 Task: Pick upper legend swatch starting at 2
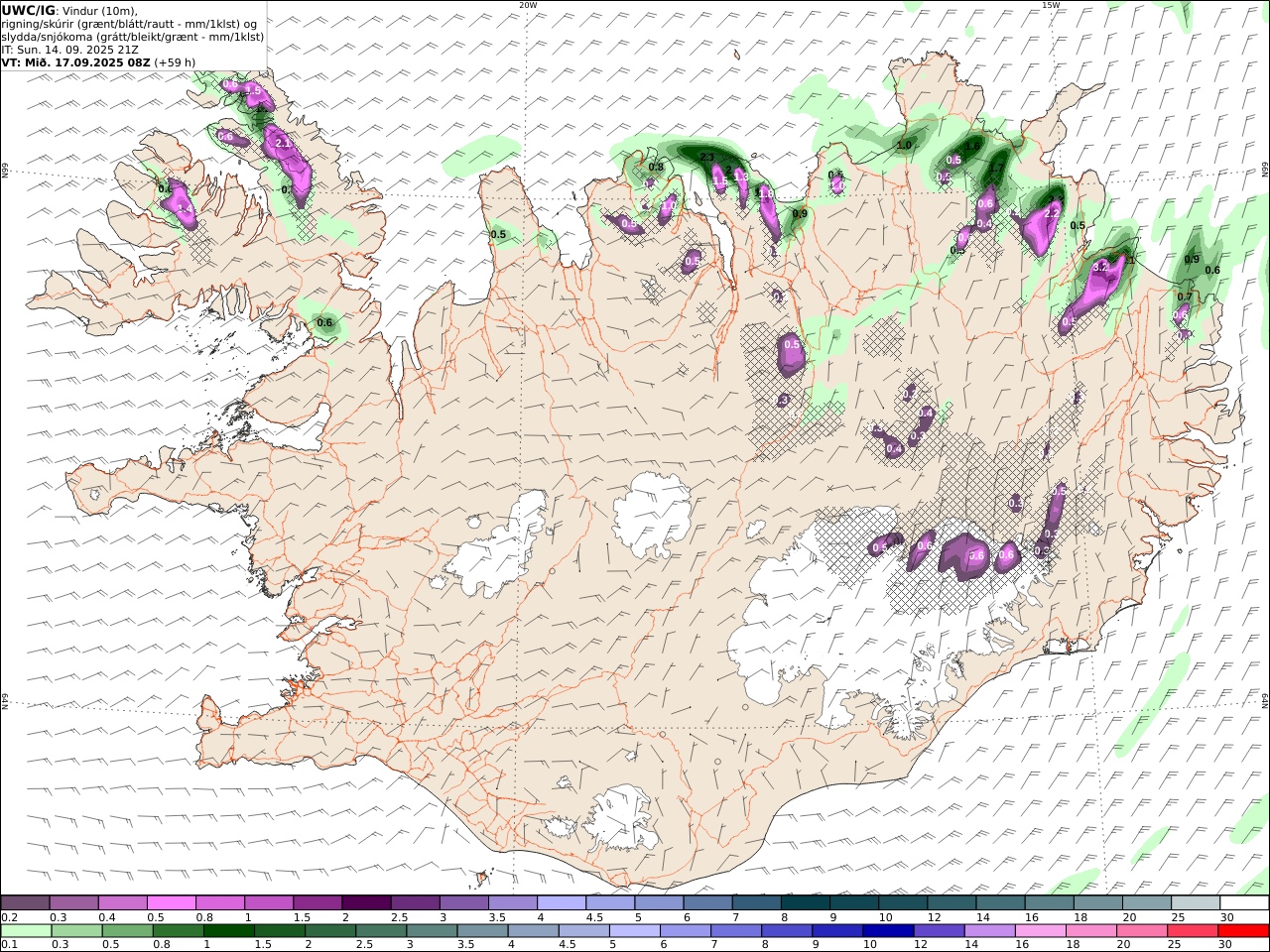click(365, 902)
